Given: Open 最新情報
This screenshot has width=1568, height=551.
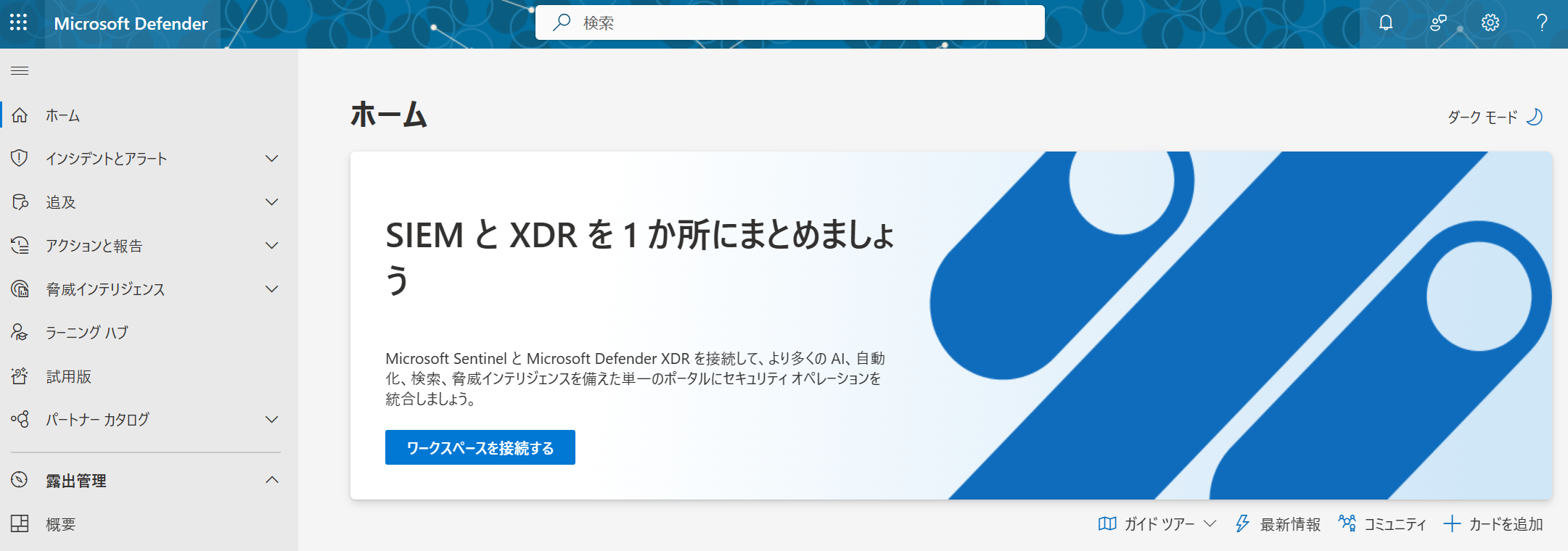Looking at the screenshot, I should [x=1278, y=523].
